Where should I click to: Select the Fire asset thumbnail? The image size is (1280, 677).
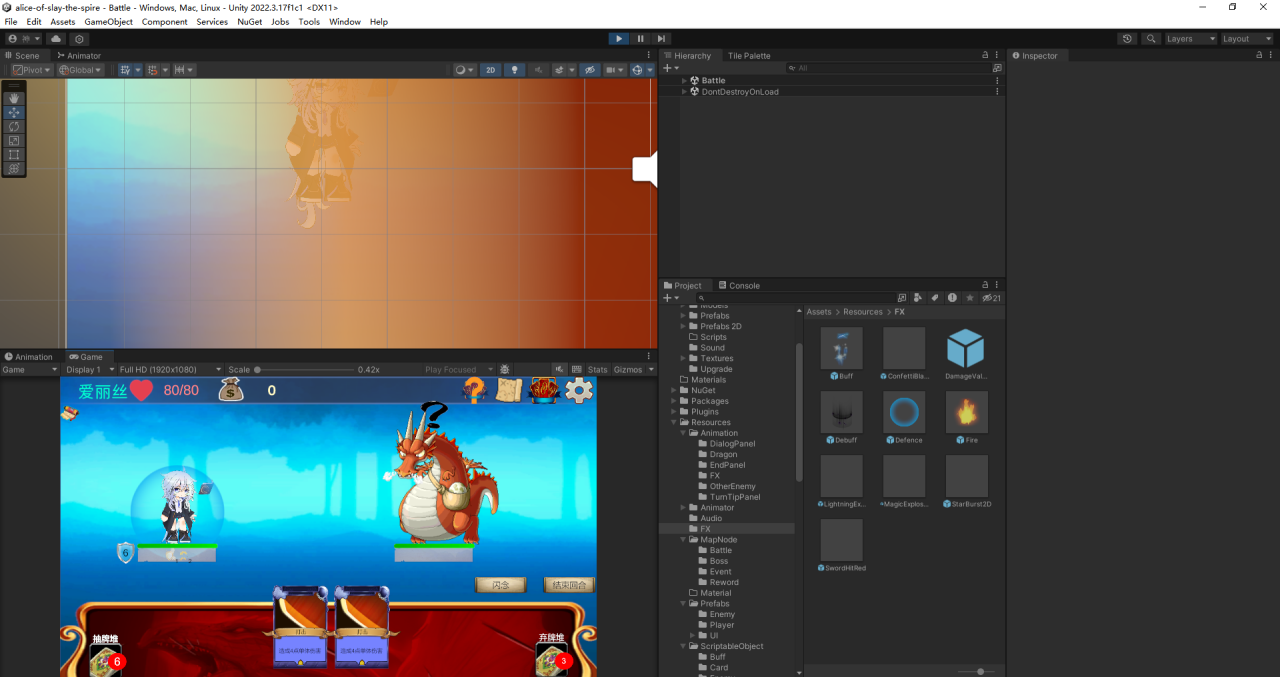click(966, 412)
